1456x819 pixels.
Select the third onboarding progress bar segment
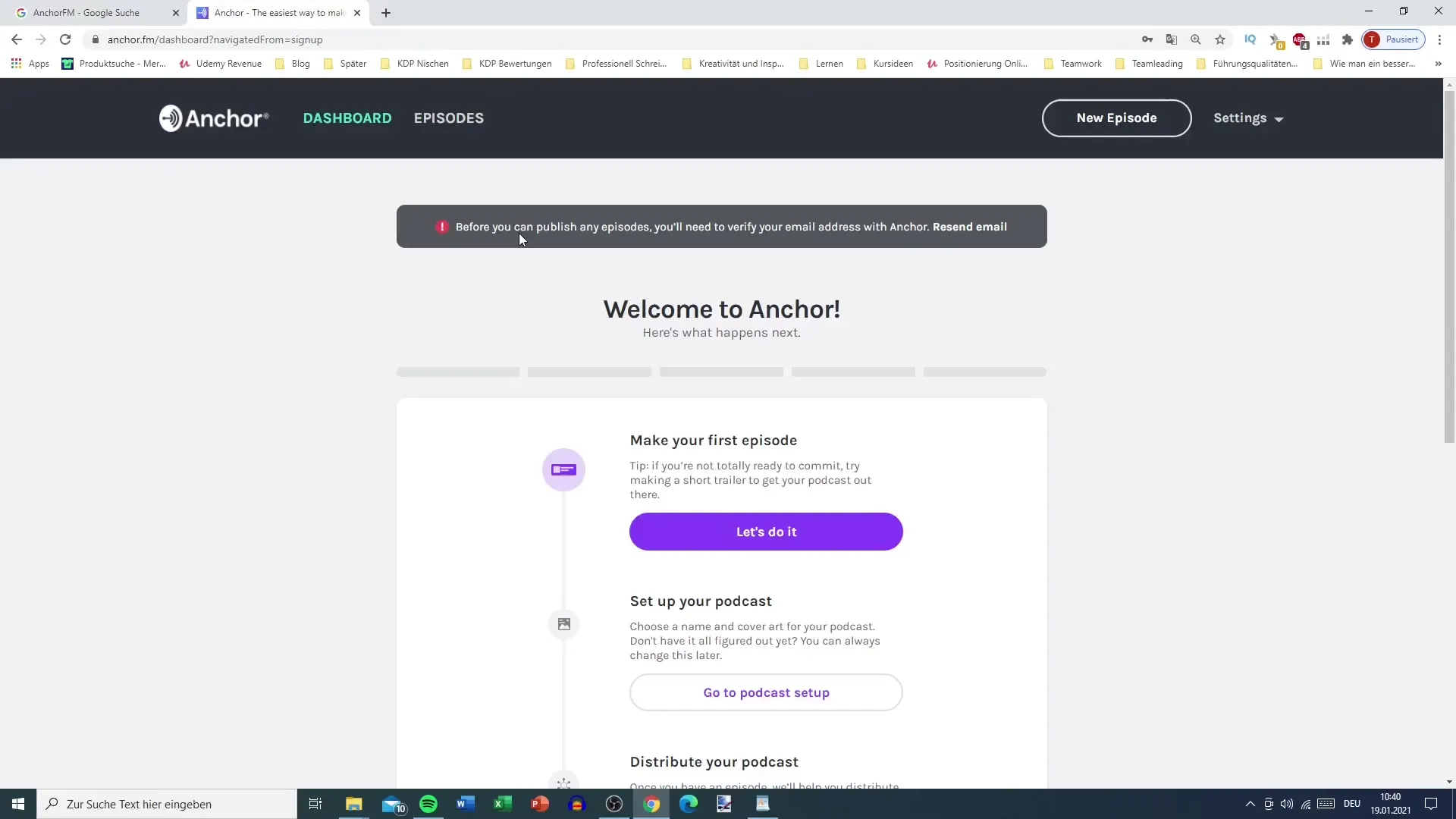tap(721, 372)
